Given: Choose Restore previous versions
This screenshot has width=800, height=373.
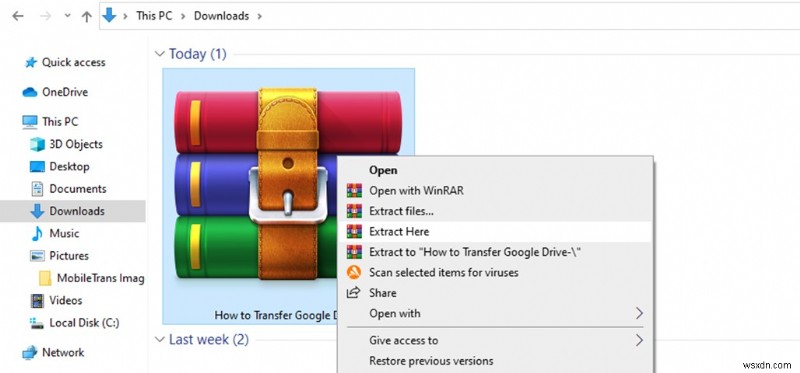Looking at the screenshot, I should coord(431,361).
